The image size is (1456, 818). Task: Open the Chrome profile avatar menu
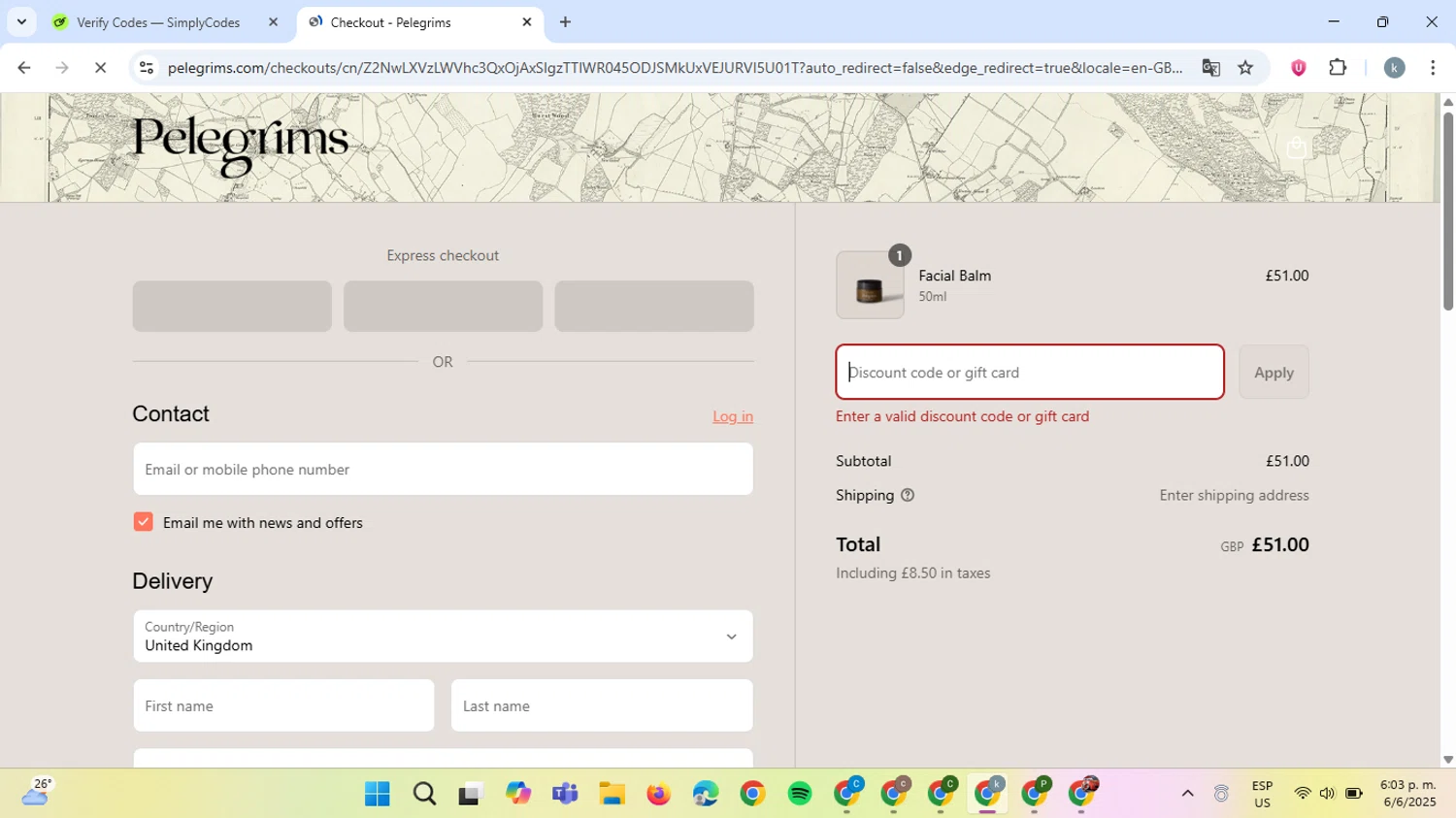1394,68
